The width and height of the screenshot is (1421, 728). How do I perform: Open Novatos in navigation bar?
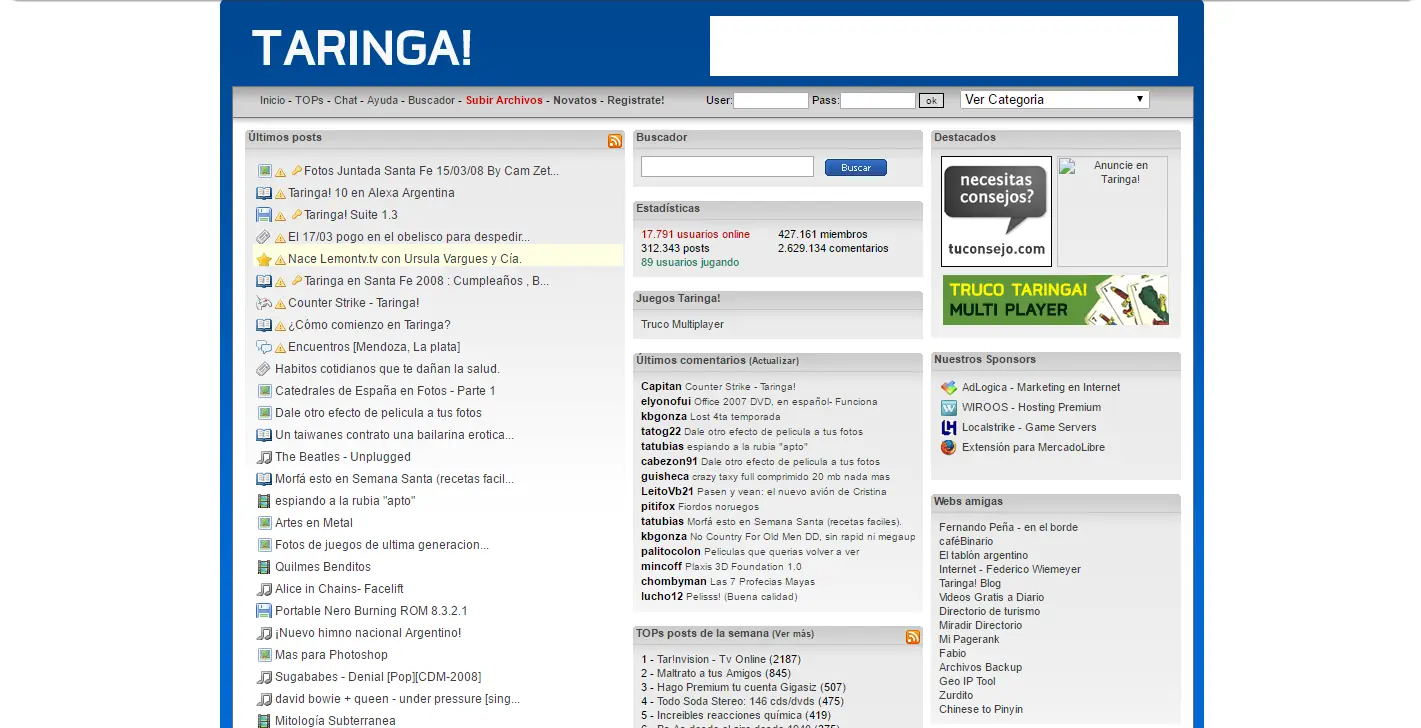[575, 100]
